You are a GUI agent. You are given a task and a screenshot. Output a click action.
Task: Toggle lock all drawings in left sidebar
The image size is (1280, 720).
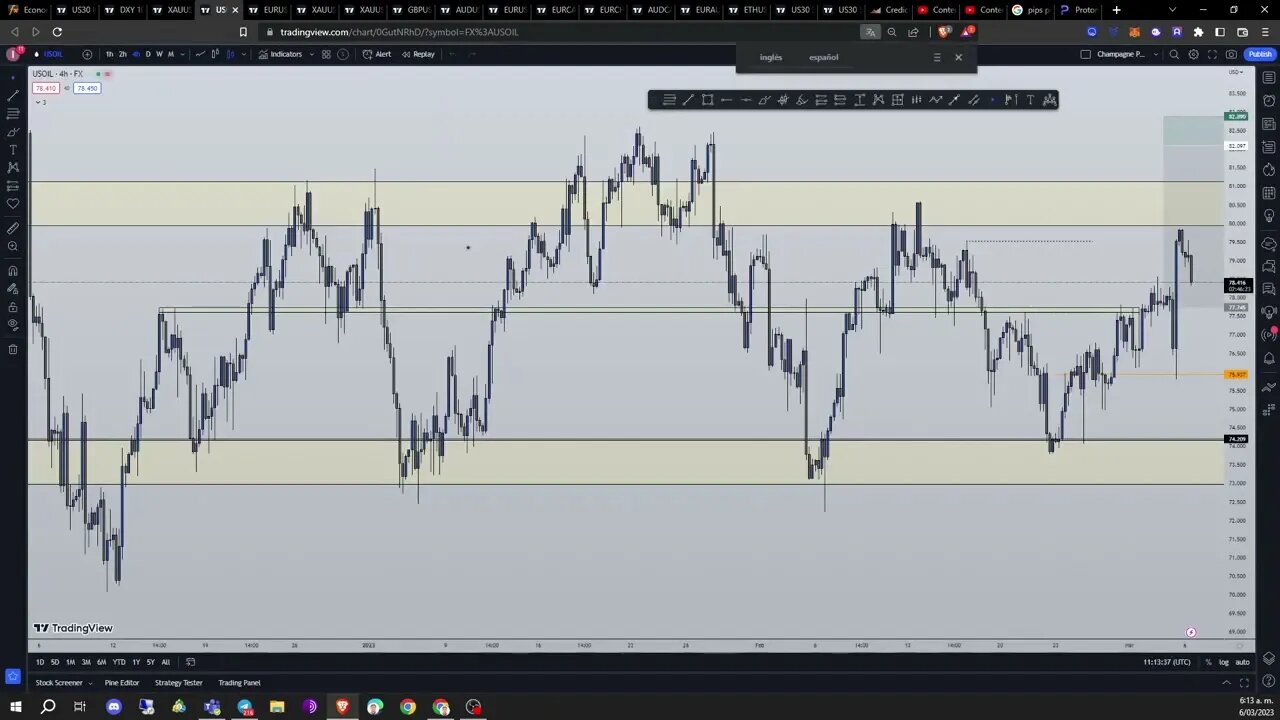13,306
